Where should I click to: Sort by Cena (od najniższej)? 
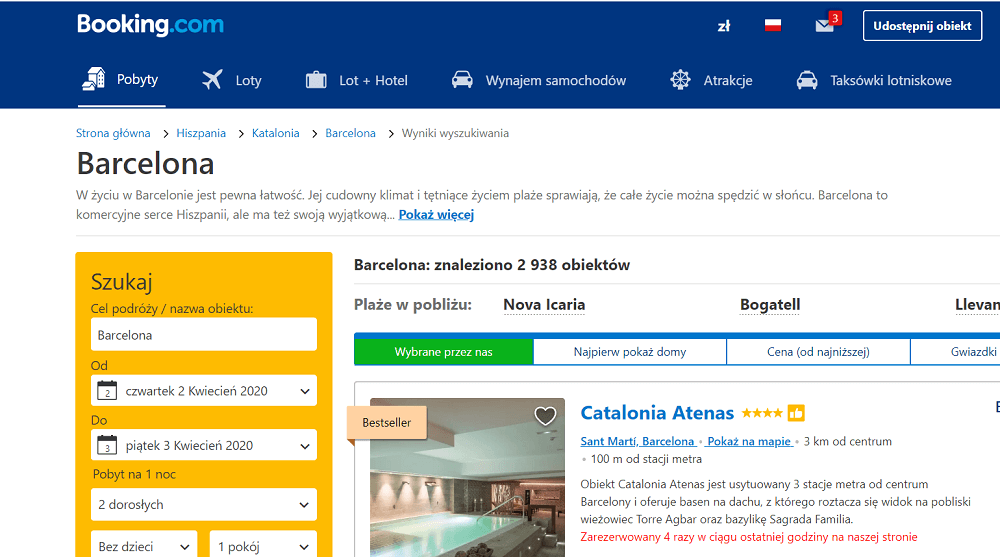[x=818, y=352]
